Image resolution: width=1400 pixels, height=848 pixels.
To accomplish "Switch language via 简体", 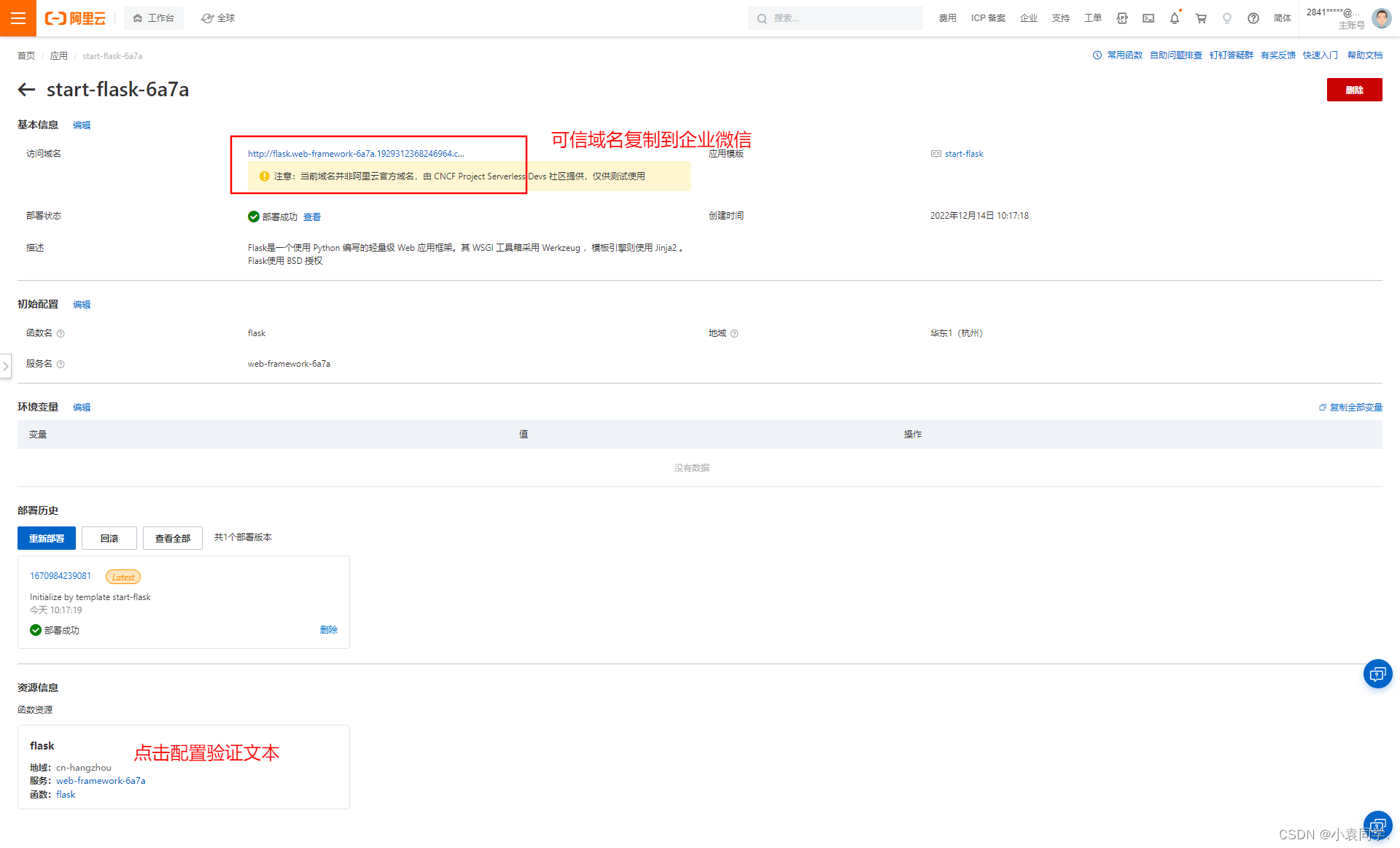I will click(x=1283, y=18).
